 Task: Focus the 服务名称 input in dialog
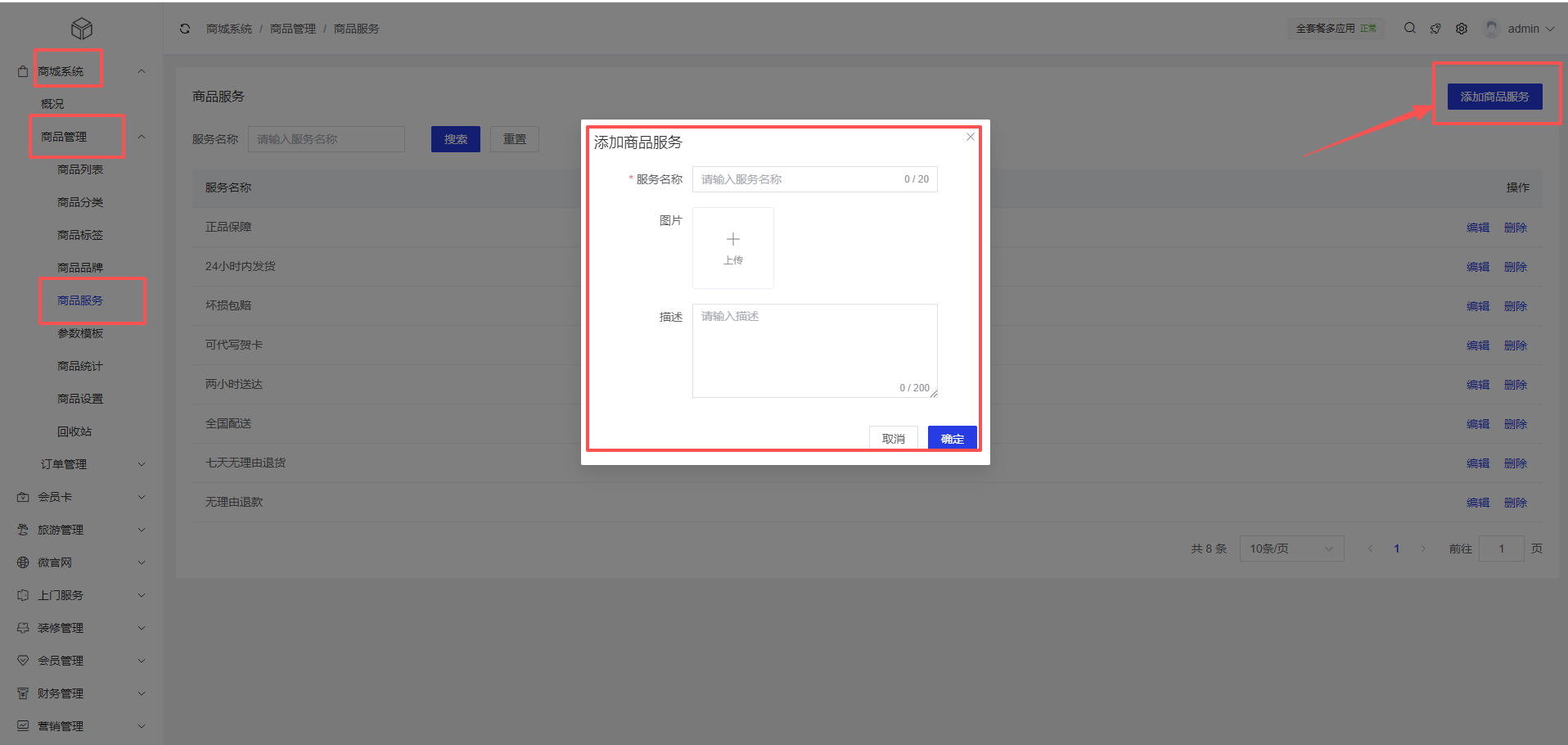click(798, 179)
